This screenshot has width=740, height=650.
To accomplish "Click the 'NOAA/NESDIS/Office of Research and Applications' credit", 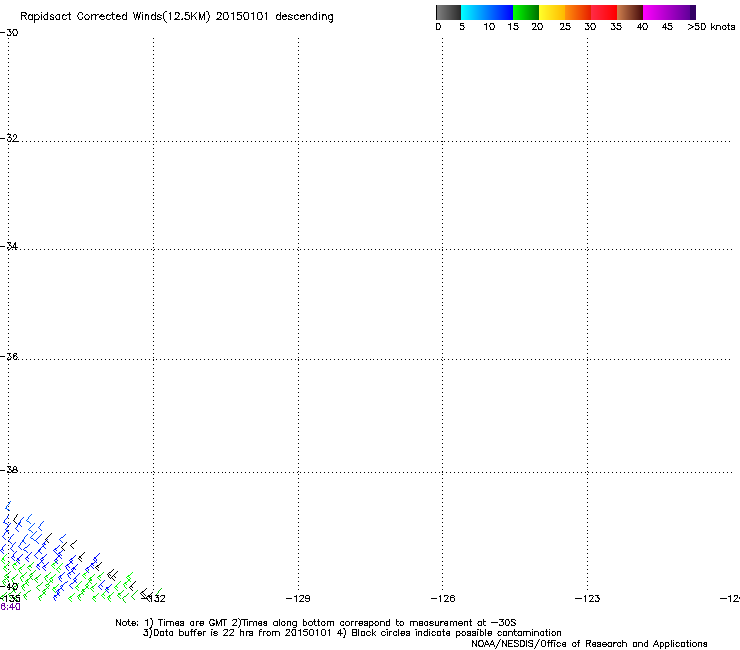I will click(x=589, y=644).
